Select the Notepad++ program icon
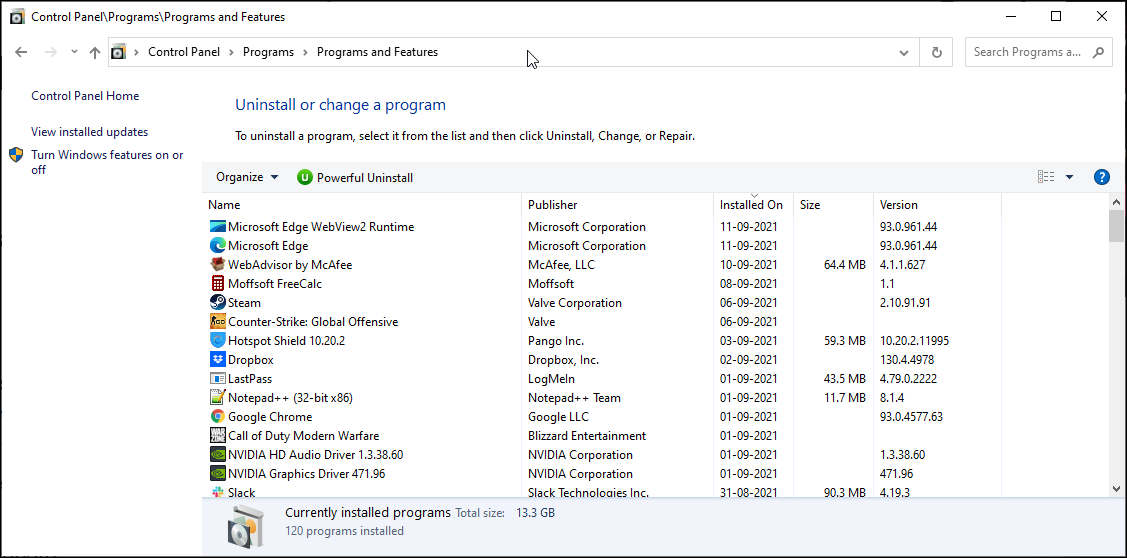This screenshot has height=558, width=1127. coord(217,398)
